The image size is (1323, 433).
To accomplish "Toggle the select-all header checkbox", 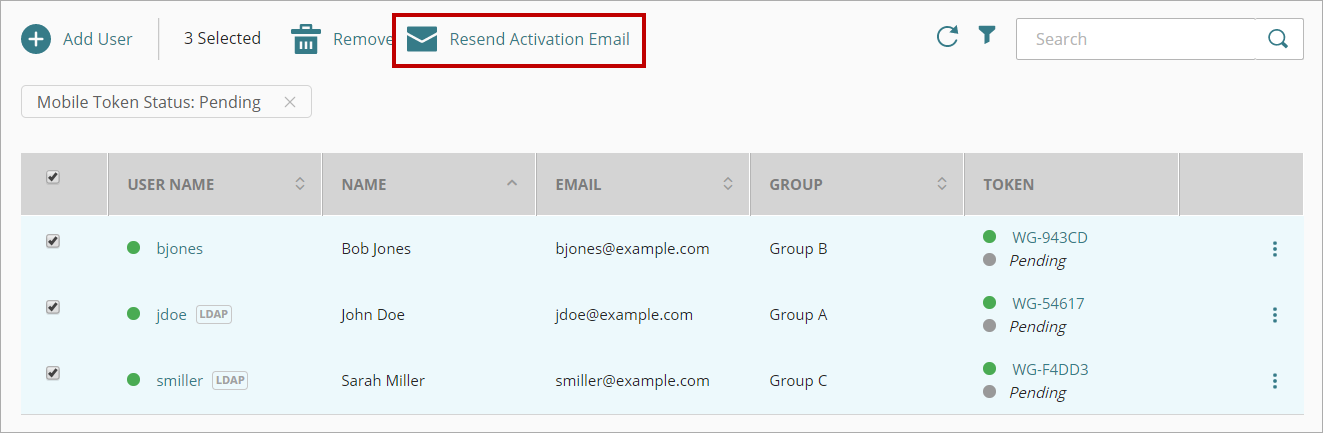I will [x=53, y=177].
